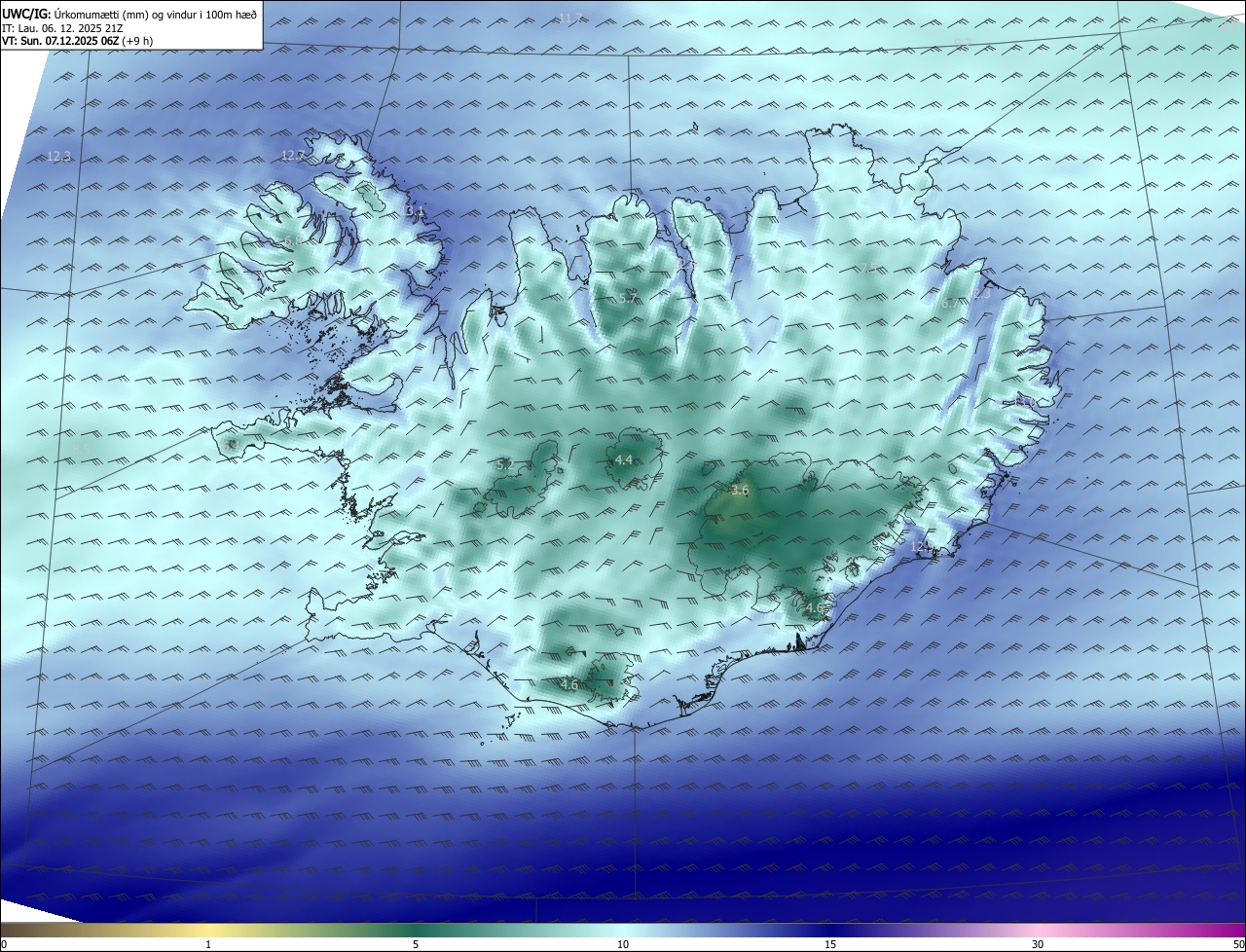Click the 0 tick on the color scale
The image size is (1246, 952).
(4, 944)
